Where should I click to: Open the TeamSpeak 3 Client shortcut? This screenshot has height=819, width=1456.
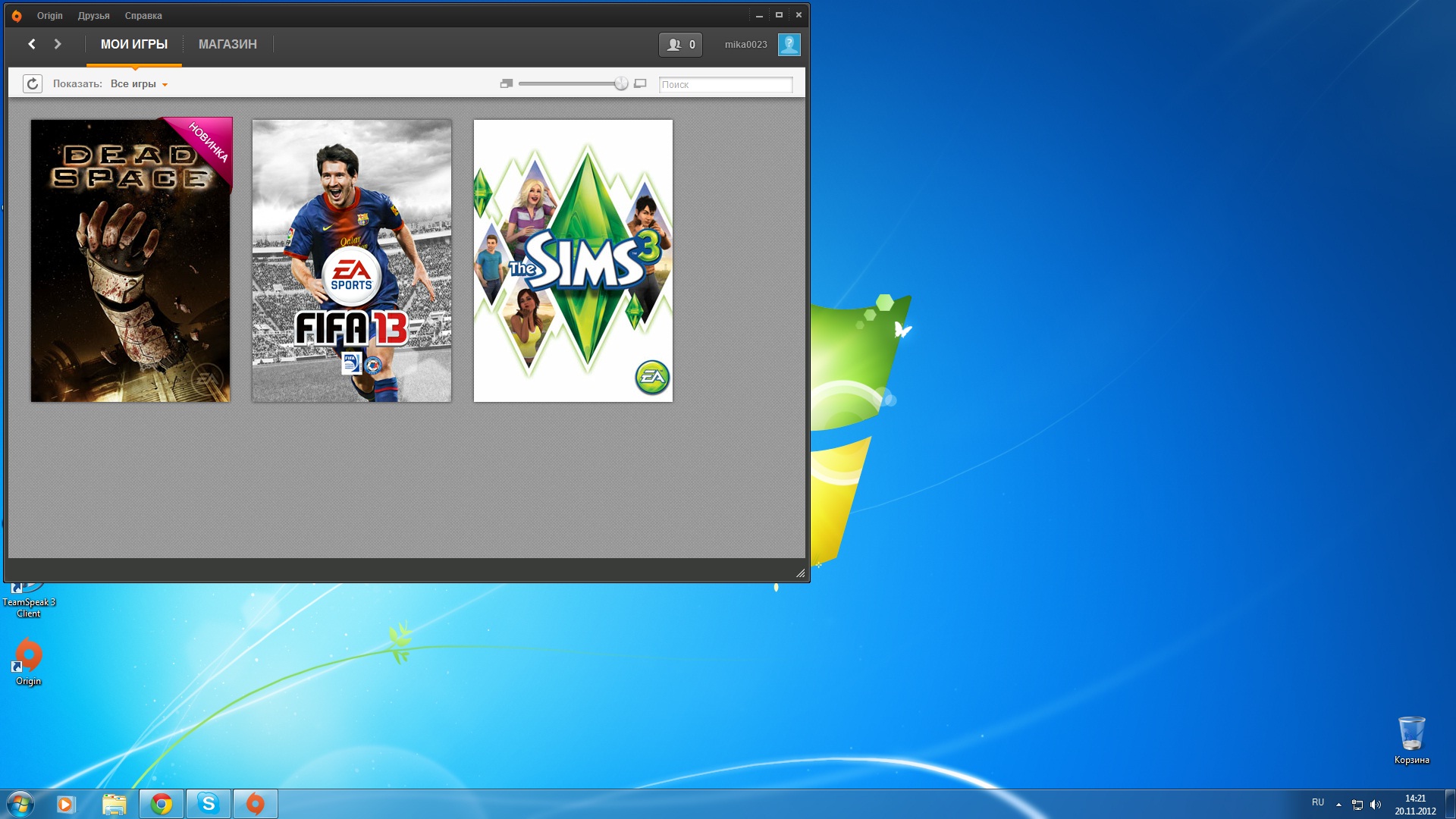click(x=28, y=600)
